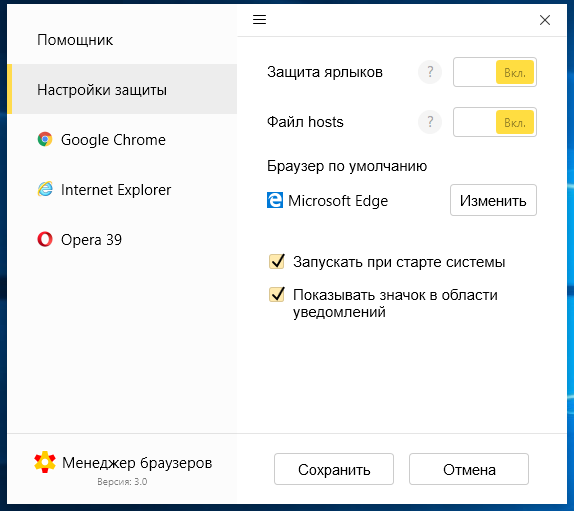Screen dimensions: 574x511
Task: Uncheck Показывать значок в области уведомлений
Action: (x=277, y=294)
